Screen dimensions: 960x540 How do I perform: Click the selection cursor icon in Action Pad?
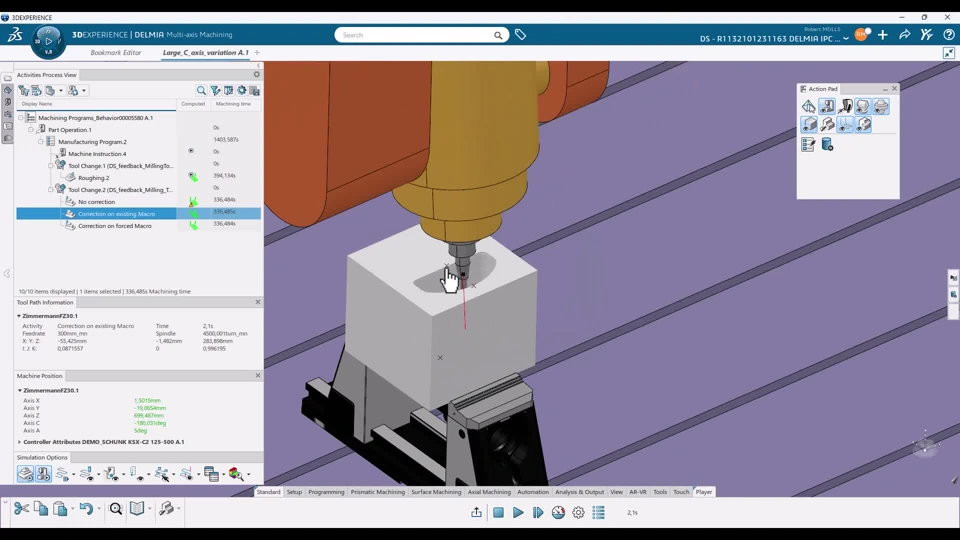tap(808, 107)
